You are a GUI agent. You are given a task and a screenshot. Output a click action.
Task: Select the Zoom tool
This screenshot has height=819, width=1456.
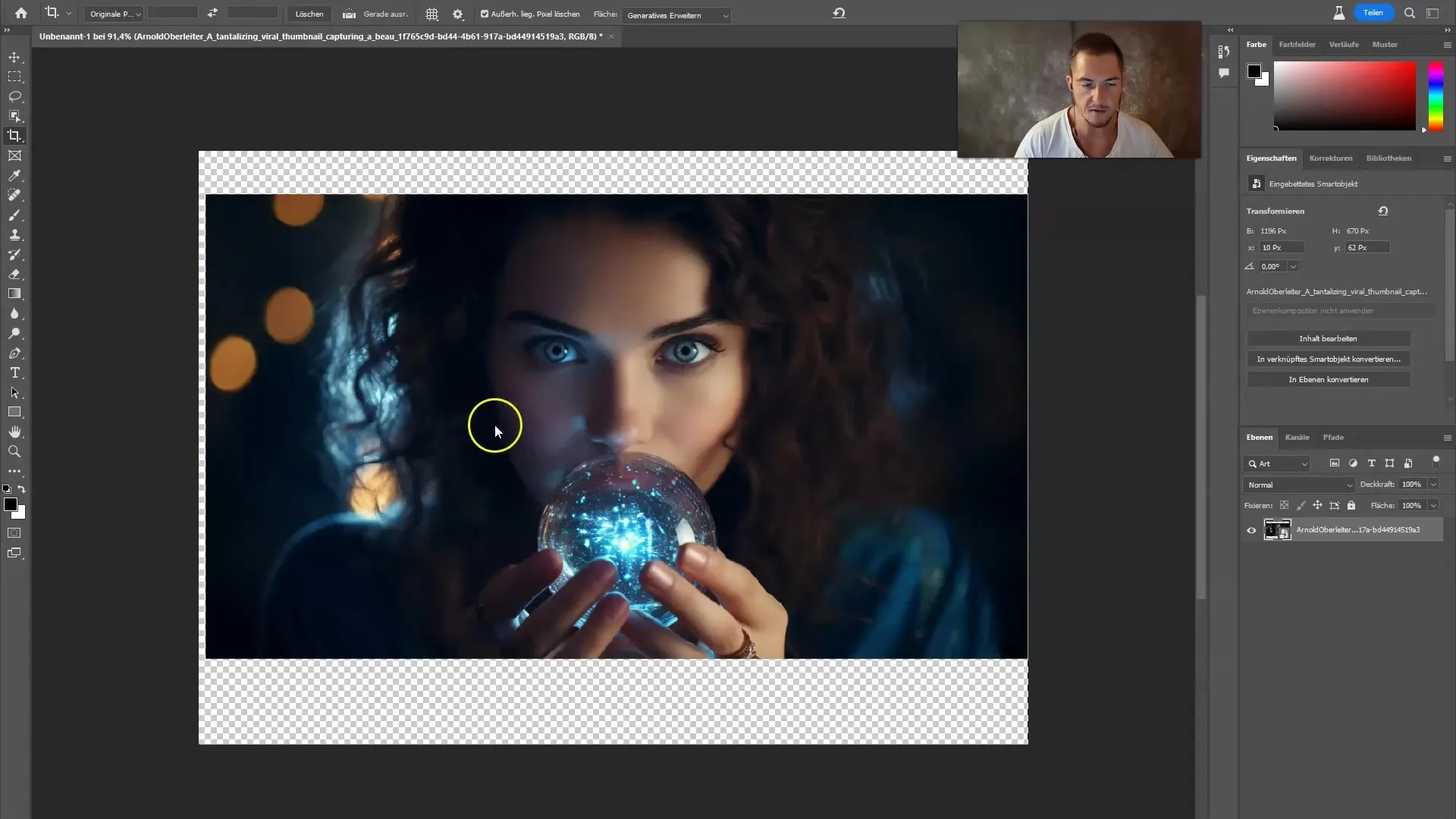pos(14,451)
